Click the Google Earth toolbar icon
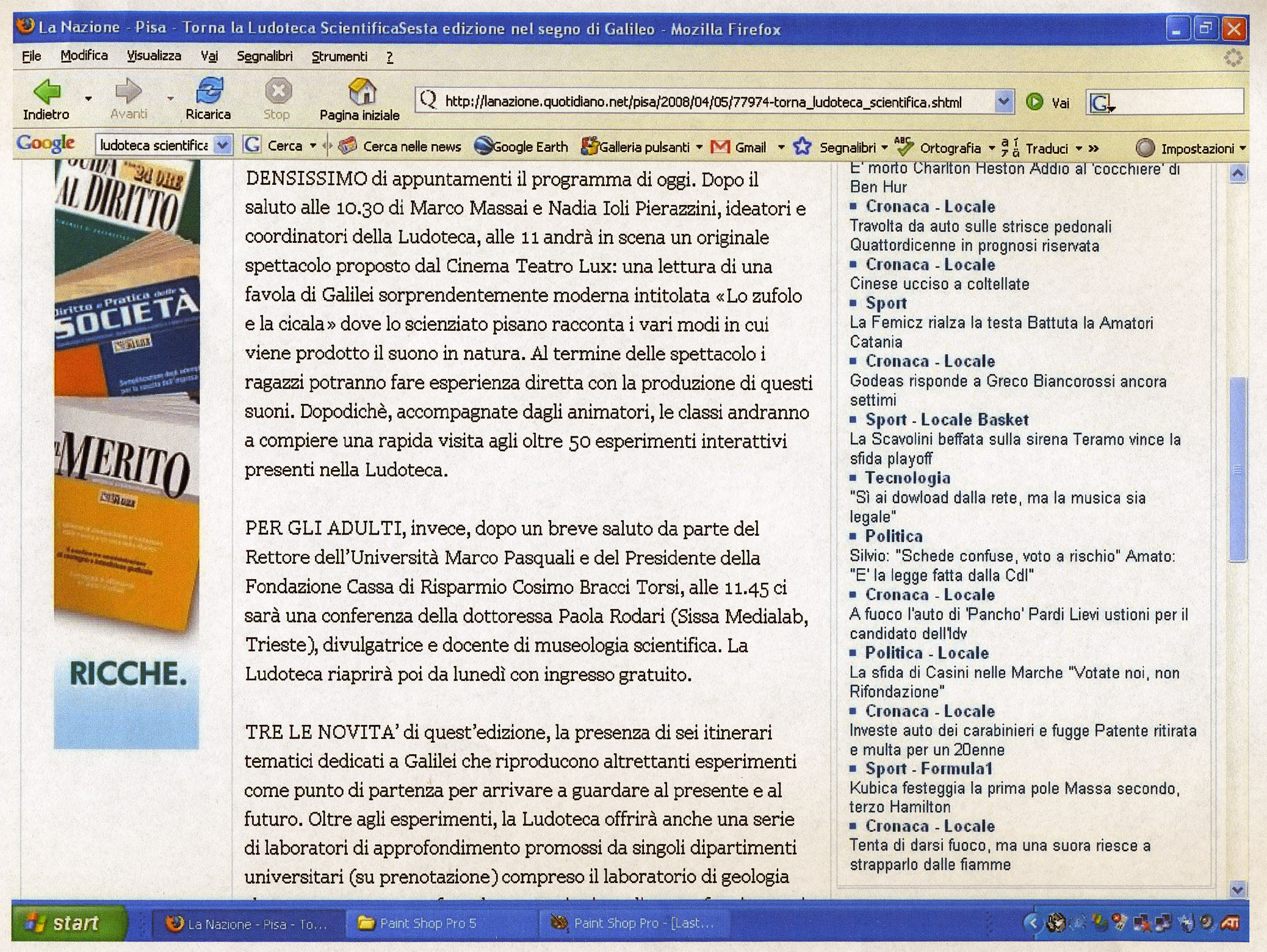1267x952 pixels. click(x=483, y=146)
